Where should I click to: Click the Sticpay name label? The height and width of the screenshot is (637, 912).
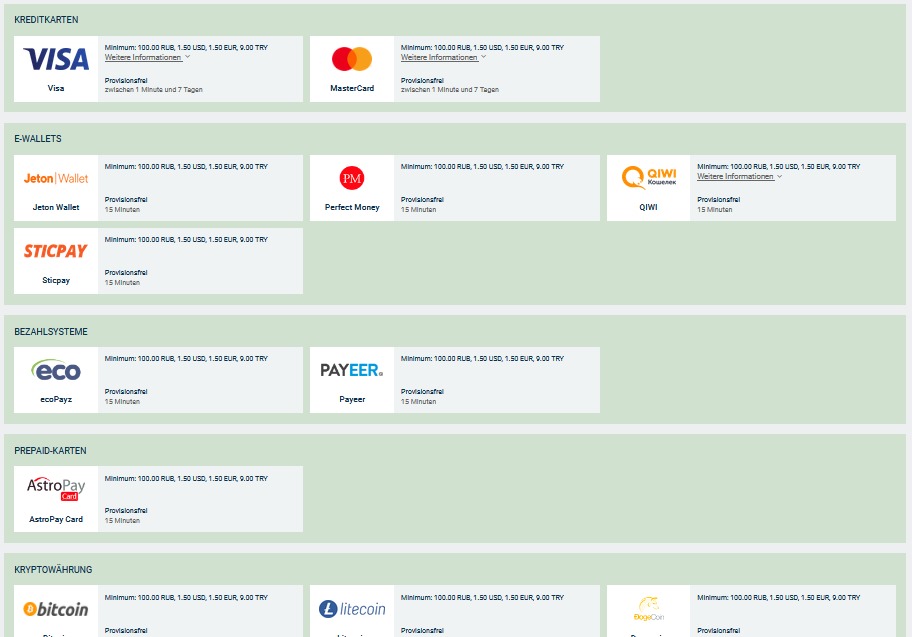pos(56,280)
